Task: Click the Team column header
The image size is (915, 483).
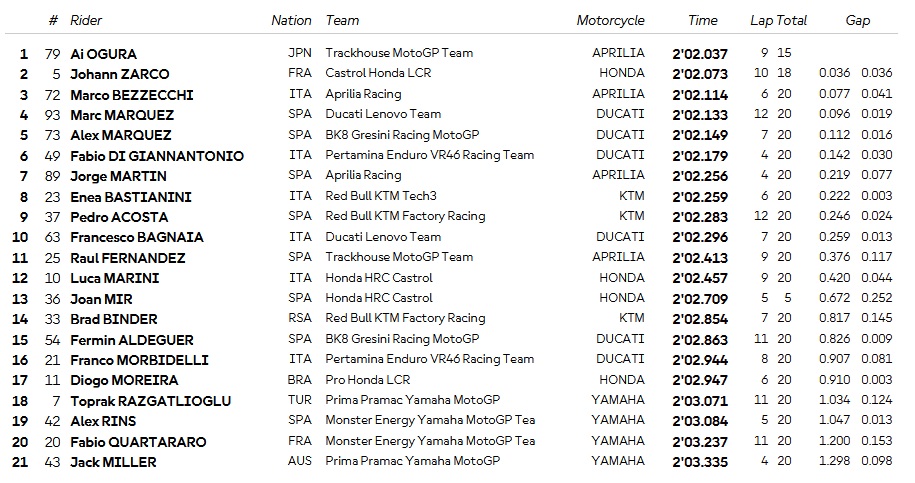Action: 342,20
